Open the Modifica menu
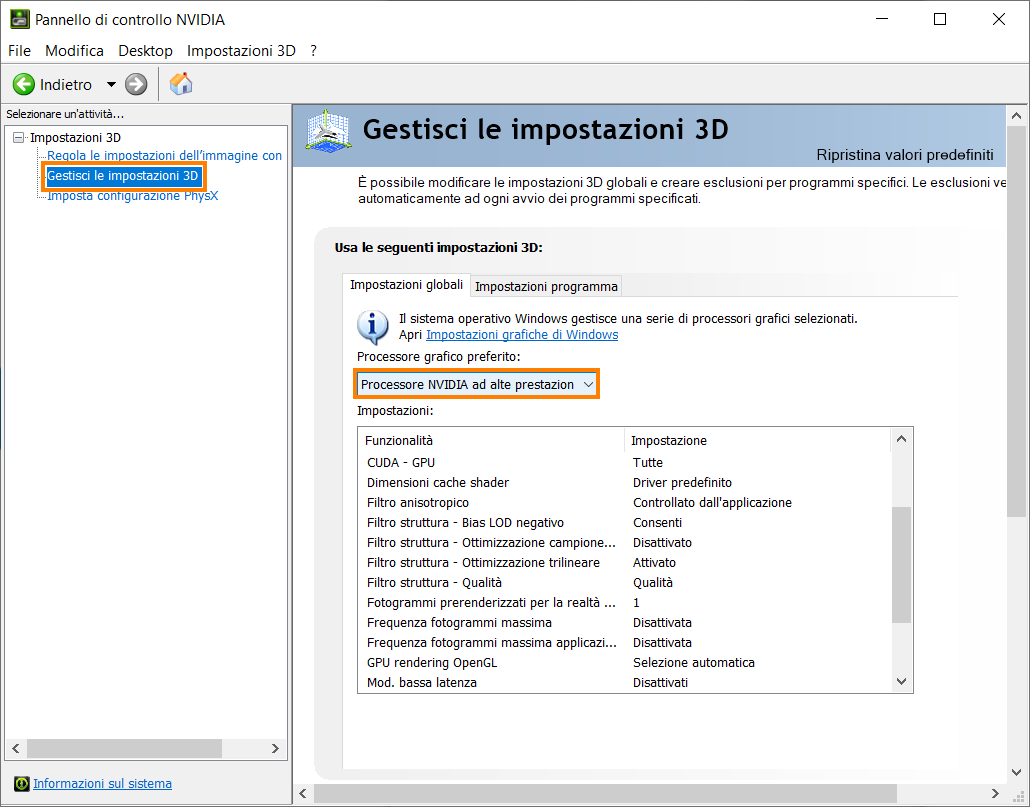The width and height of the screenshot is (1030, 807). pos(74,50)
